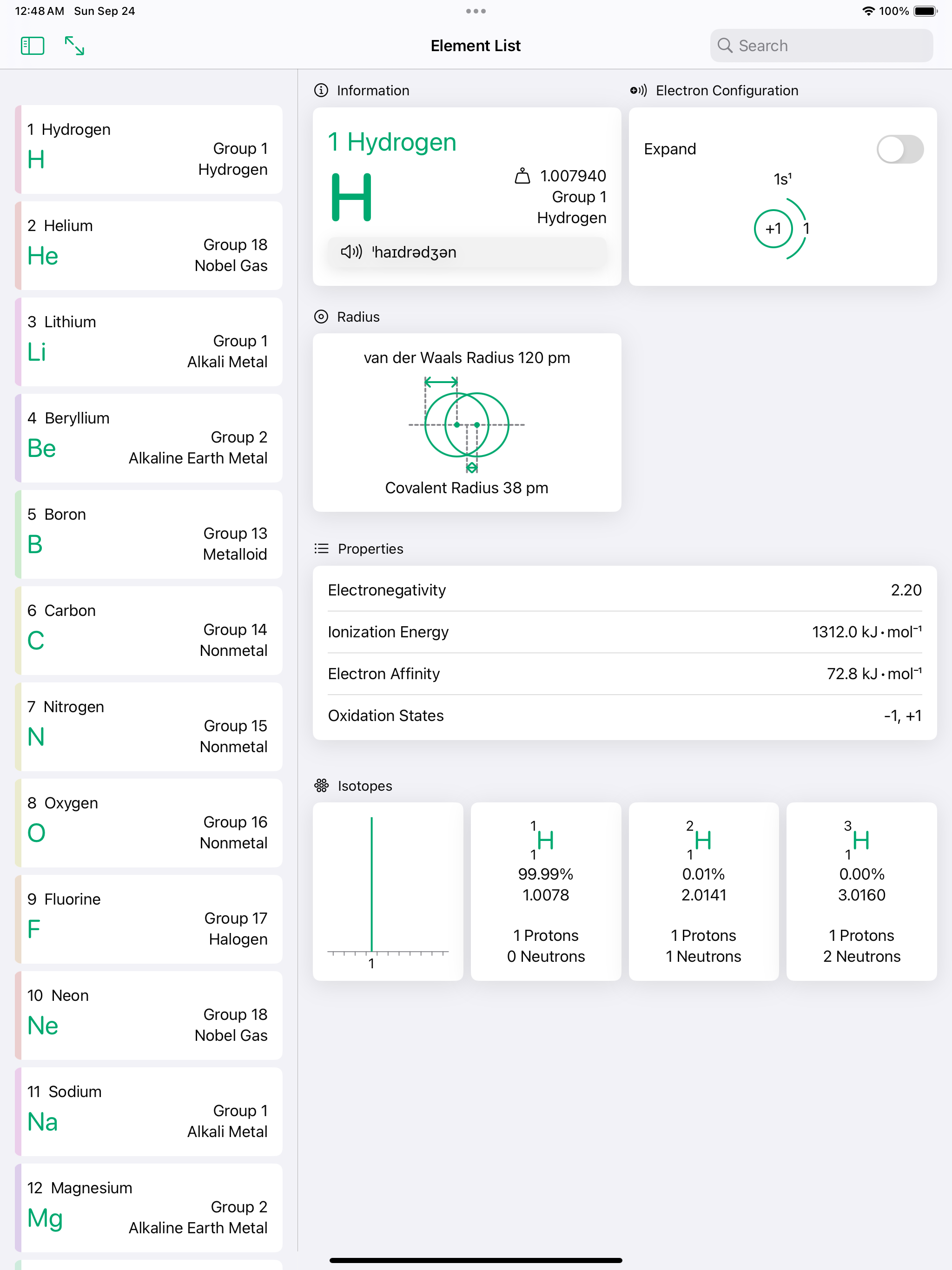Open Boron element row
952x1270 pixels.
(x=148, y=534)
